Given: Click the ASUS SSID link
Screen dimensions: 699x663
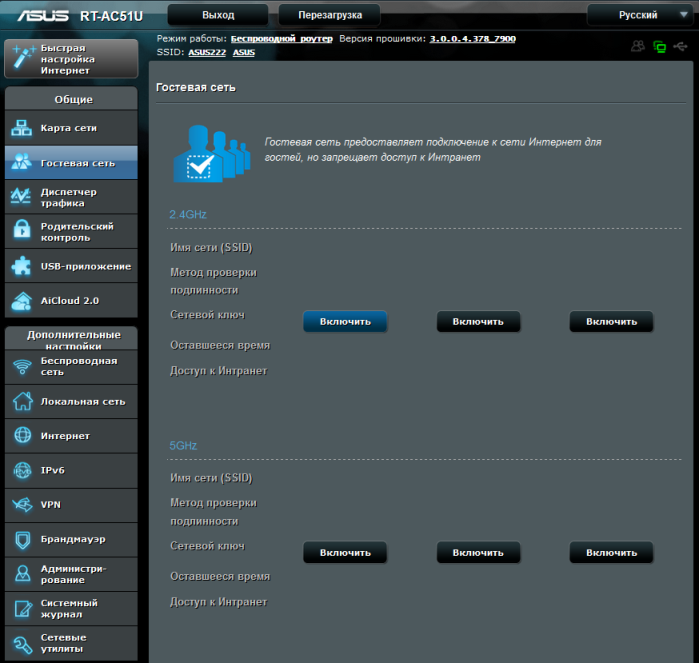Looking at the screenshot, I should (244, 52).
